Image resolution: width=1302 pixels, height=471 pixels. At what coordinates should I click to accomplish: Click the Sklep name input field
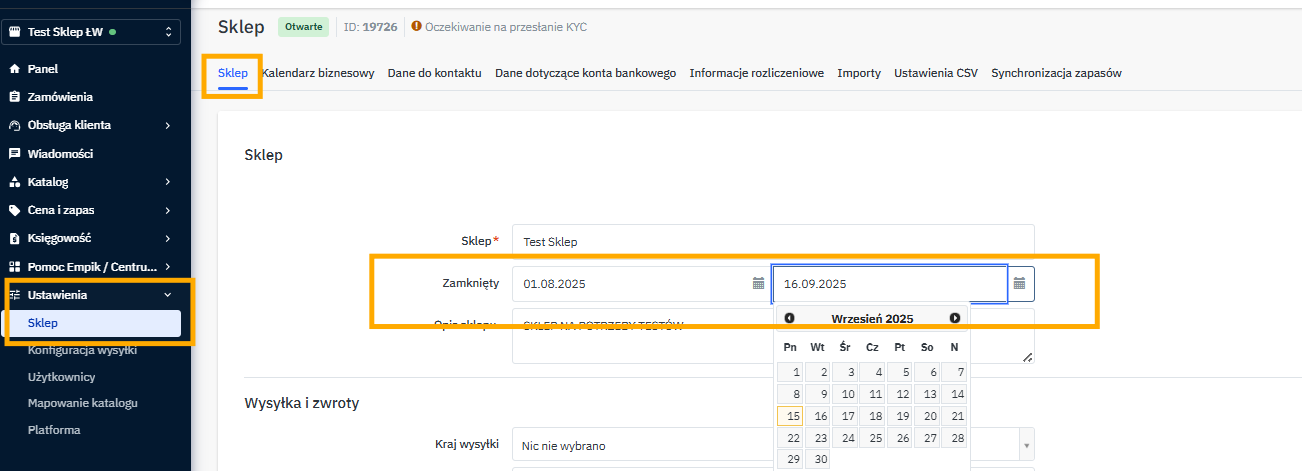[x=772, y=242]
